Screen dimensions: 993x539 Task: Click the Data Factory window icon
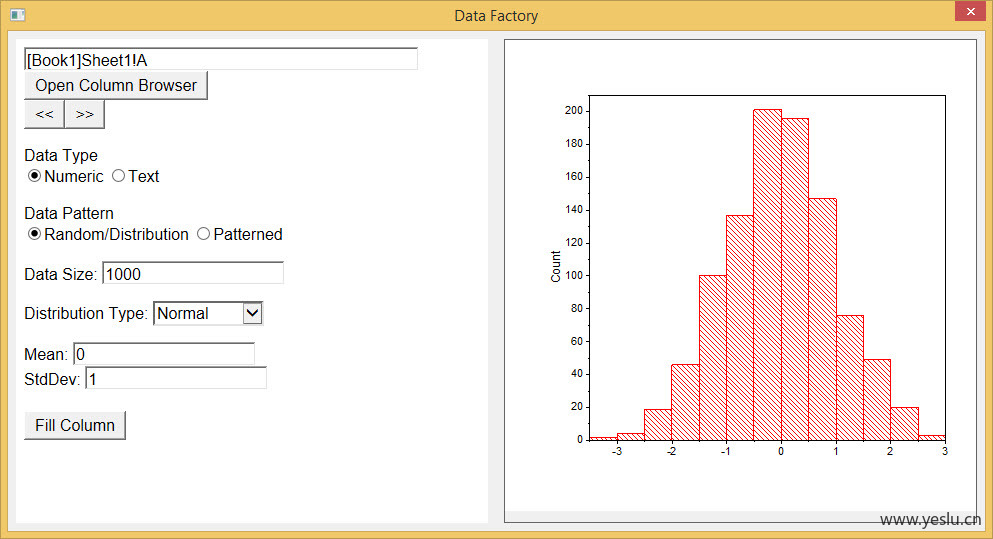point(18,15)
